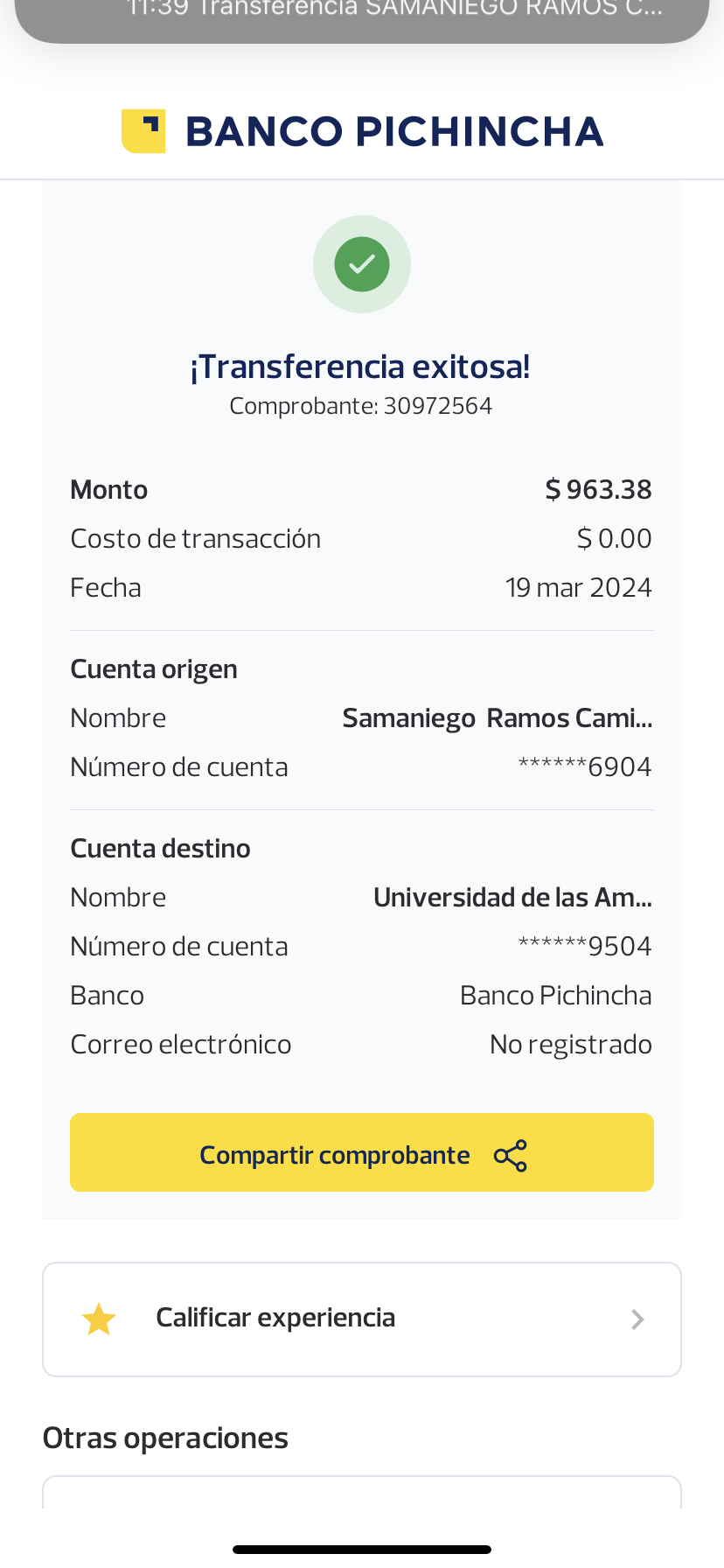
Task: Tap the notification banner at top
Action: pos(362,16)
